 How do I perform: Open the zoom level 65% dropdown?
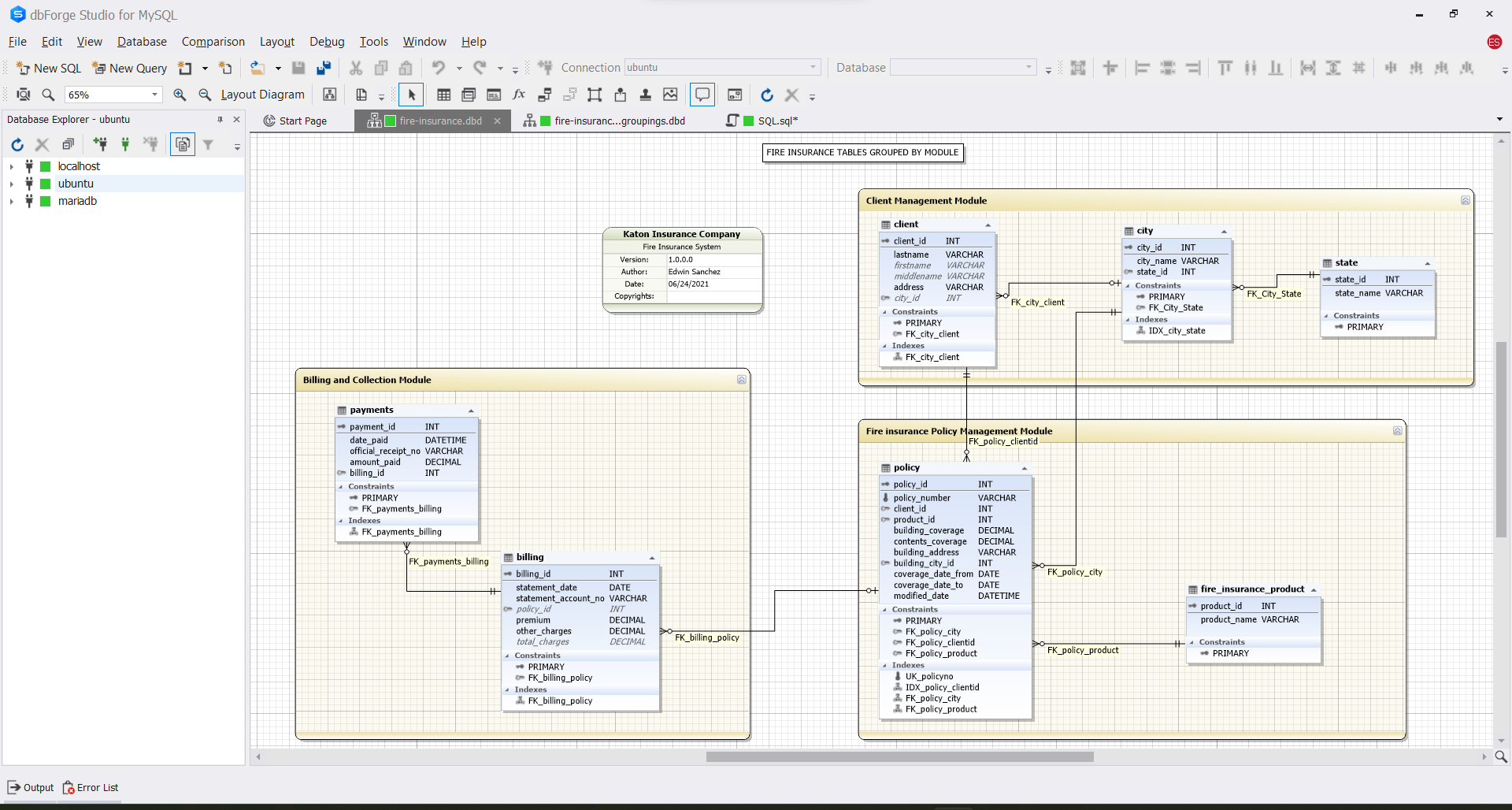click(154, 95)
